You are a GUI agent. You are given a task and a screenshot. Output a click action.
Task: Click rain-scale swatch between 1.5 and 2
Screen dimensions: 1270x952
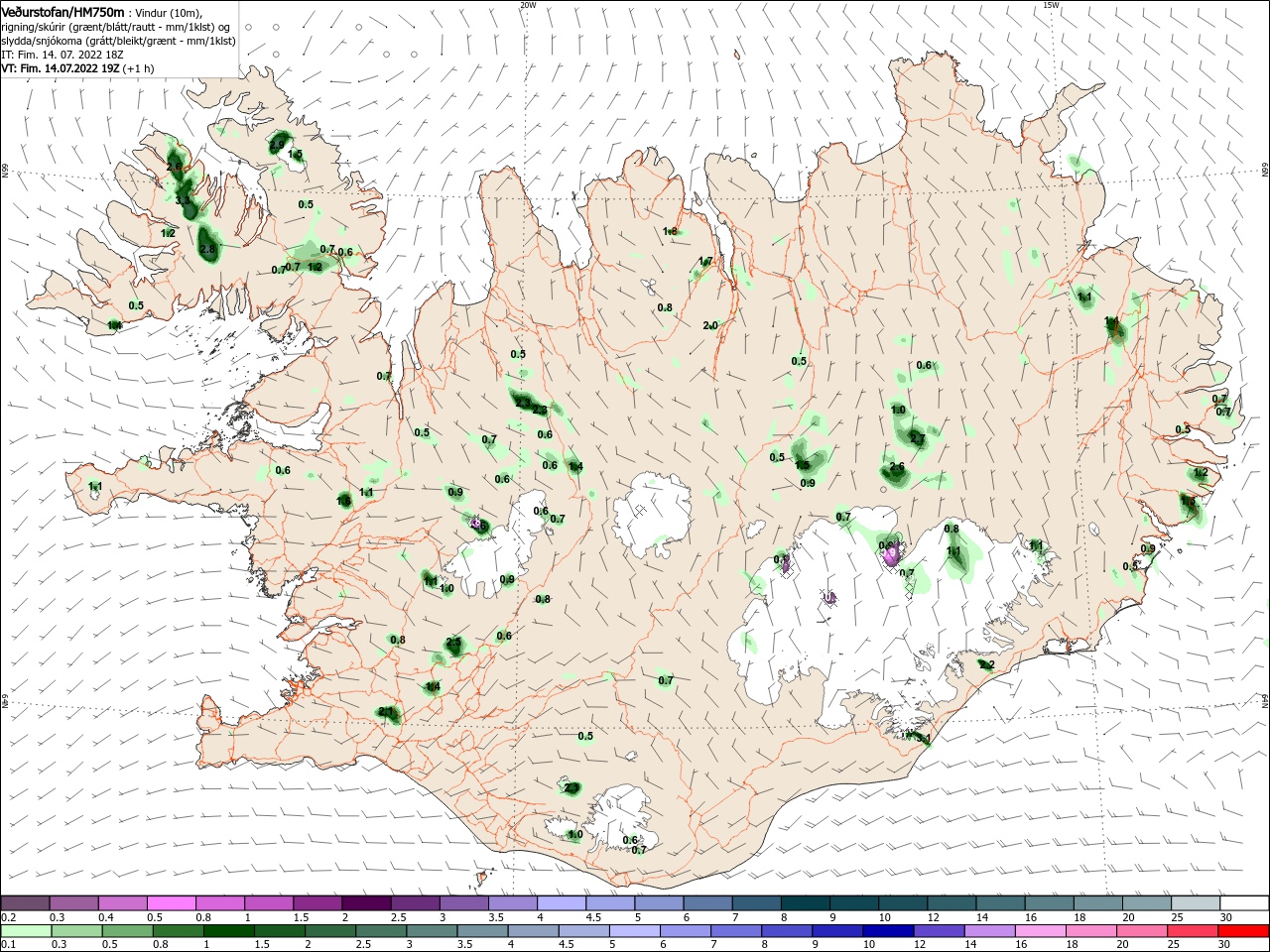click(279, 931)
